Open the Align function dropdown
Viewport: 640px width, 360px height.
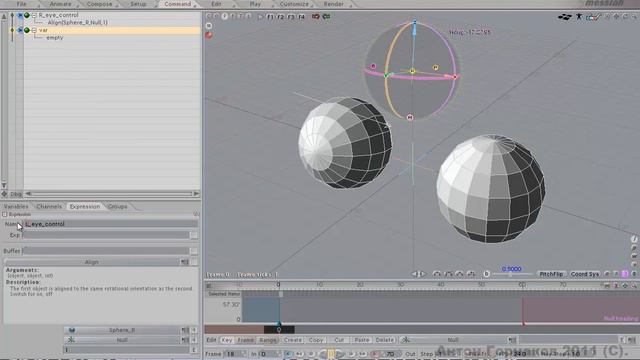(x=92, y=262)
